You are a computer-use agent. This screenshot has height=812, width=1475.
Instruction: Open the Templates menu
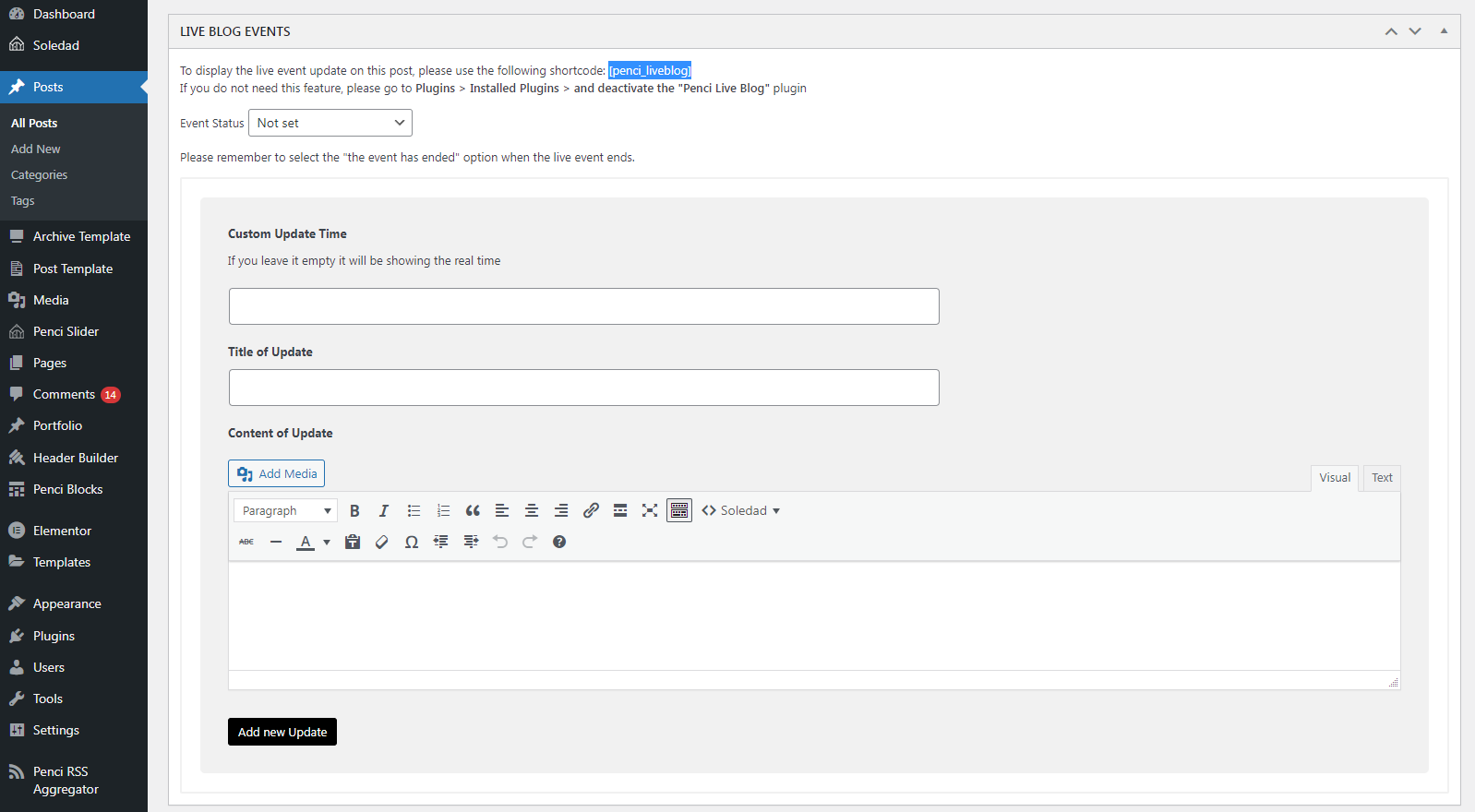74,562
